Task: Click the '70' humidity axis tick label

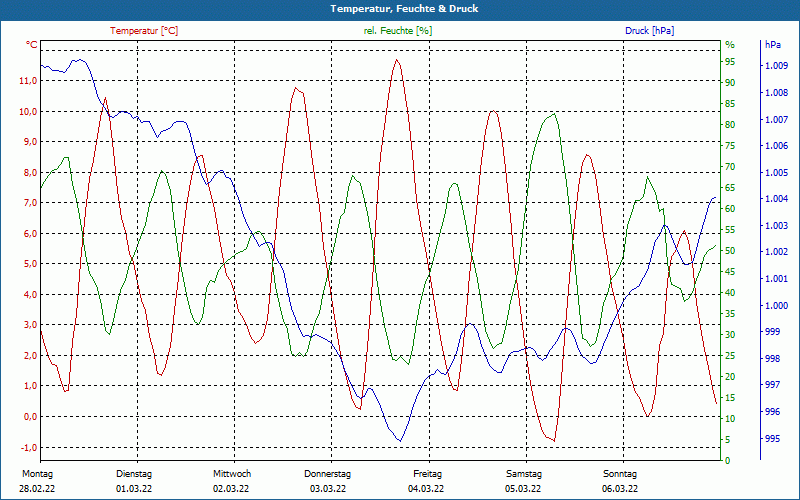Action: coord(730,167)
